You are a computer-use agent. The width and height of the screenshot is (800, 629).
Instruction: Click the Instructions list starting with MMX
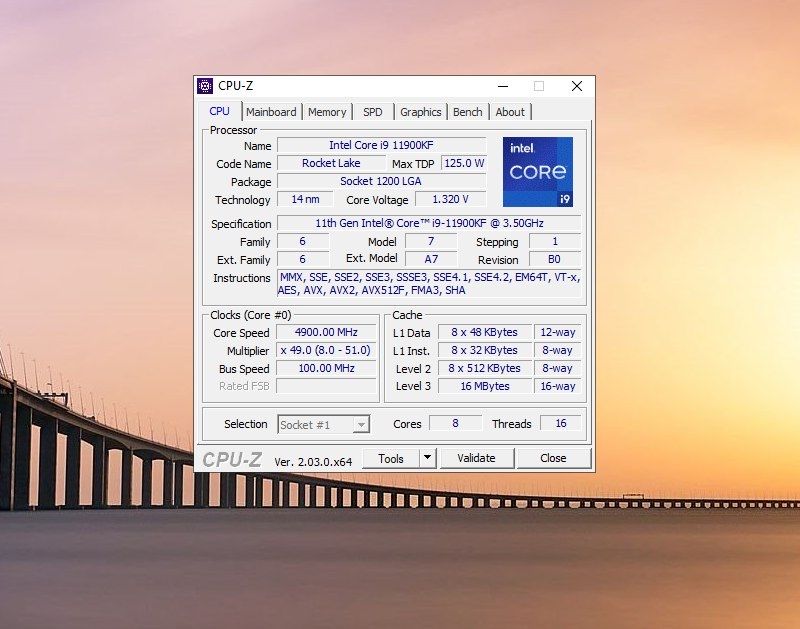pos(429,284)
